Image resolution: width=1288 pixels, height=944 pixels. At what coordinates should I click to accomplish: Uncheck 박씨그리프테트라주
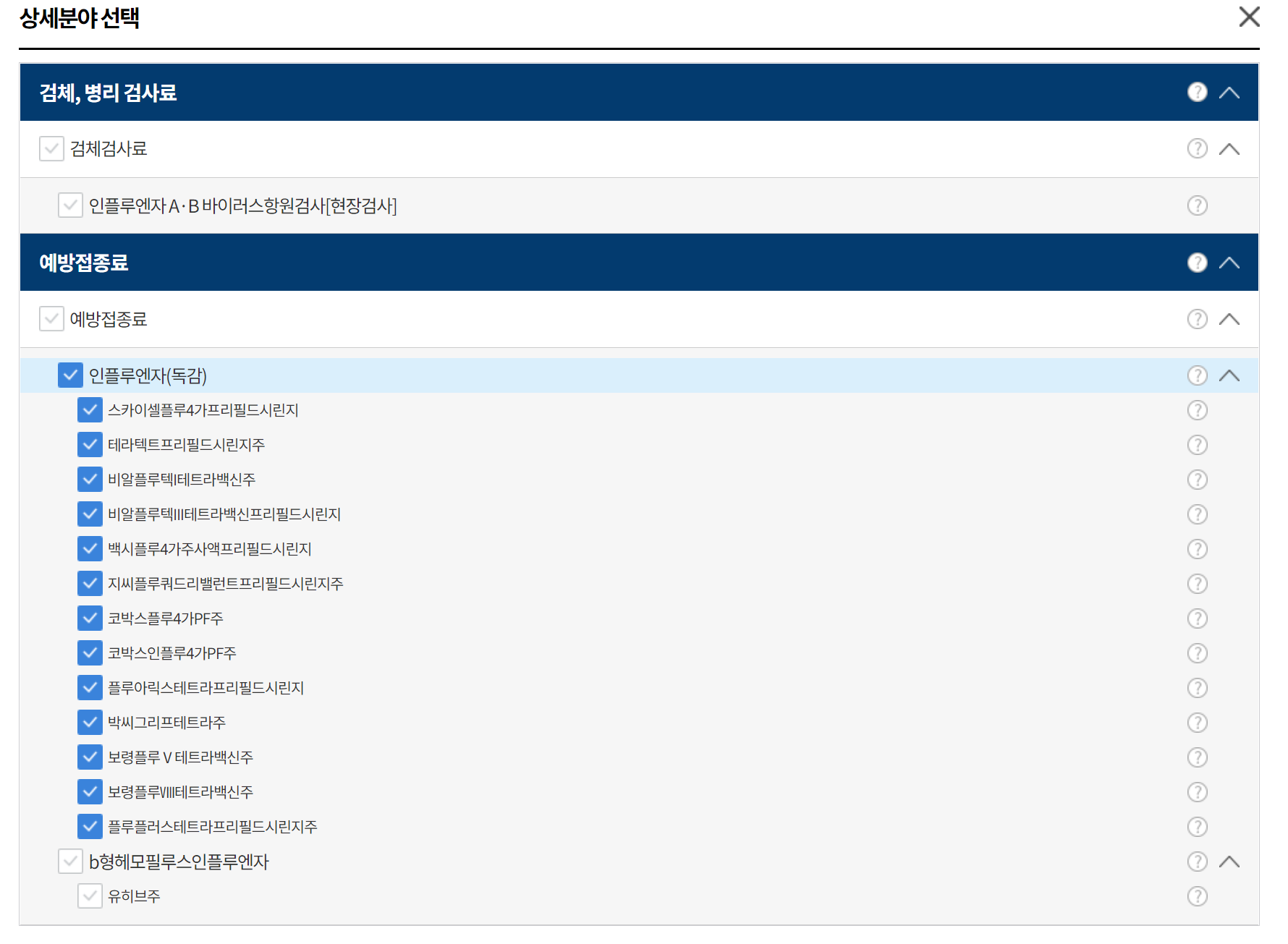point(90,722)
